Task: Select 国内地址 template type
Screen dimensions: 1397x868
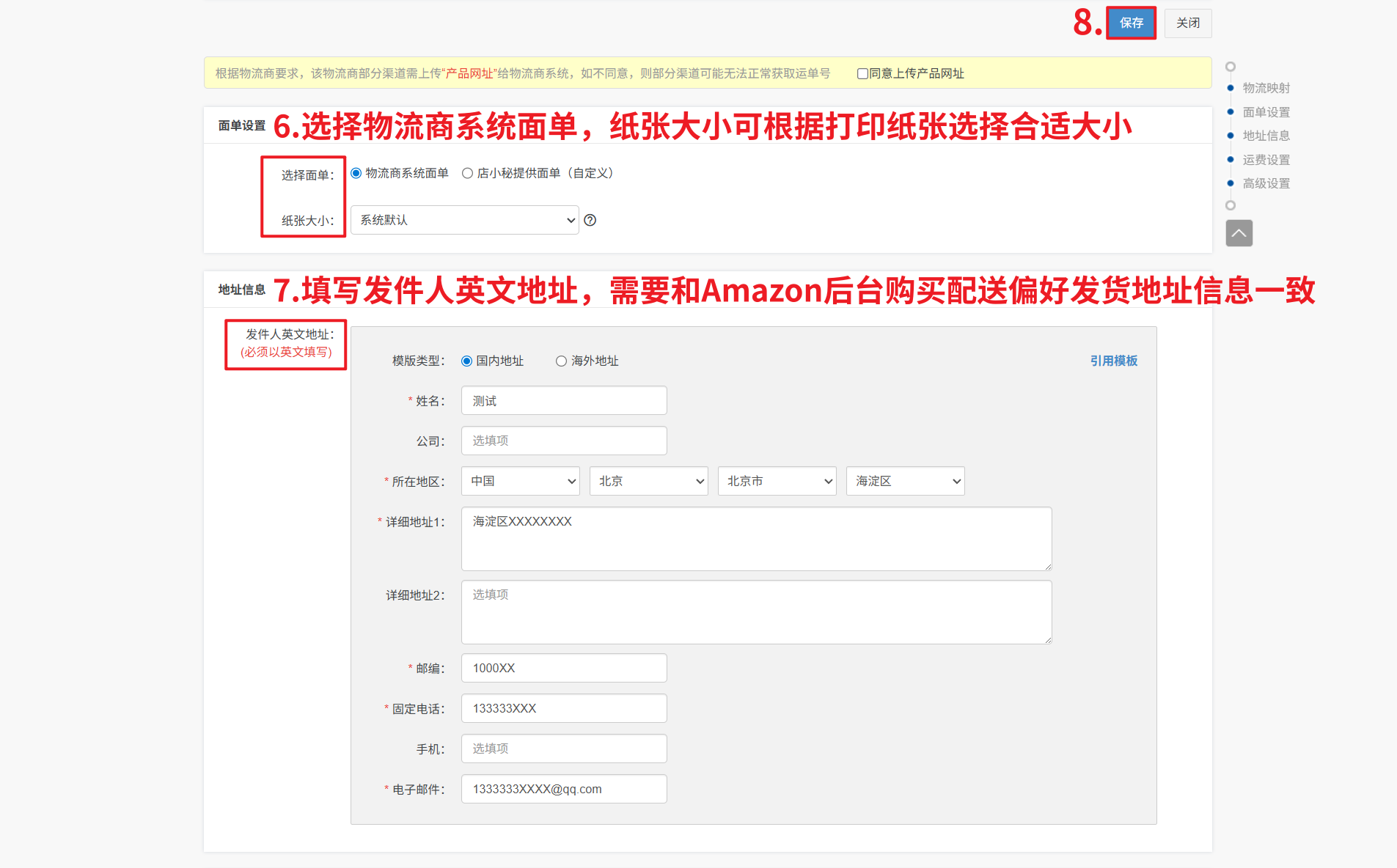Action: point(466,361)
